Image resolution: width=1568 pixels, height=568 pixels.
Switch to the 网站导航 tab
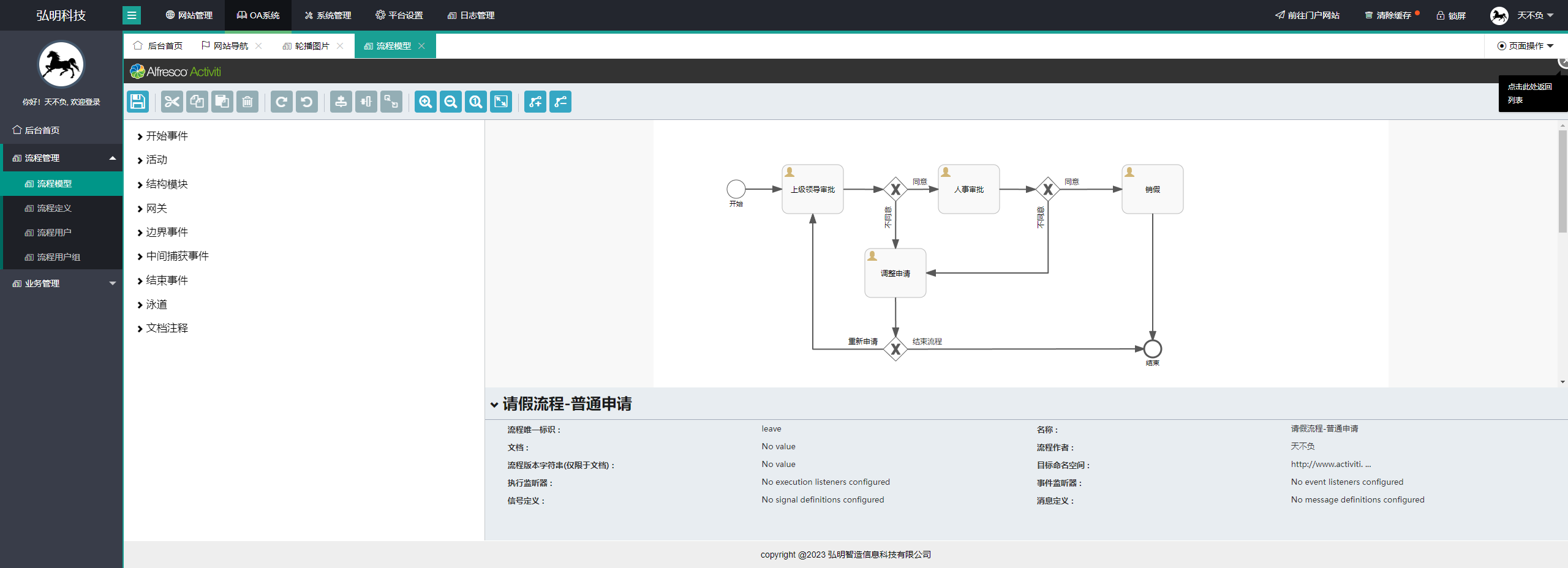(225, 46)
